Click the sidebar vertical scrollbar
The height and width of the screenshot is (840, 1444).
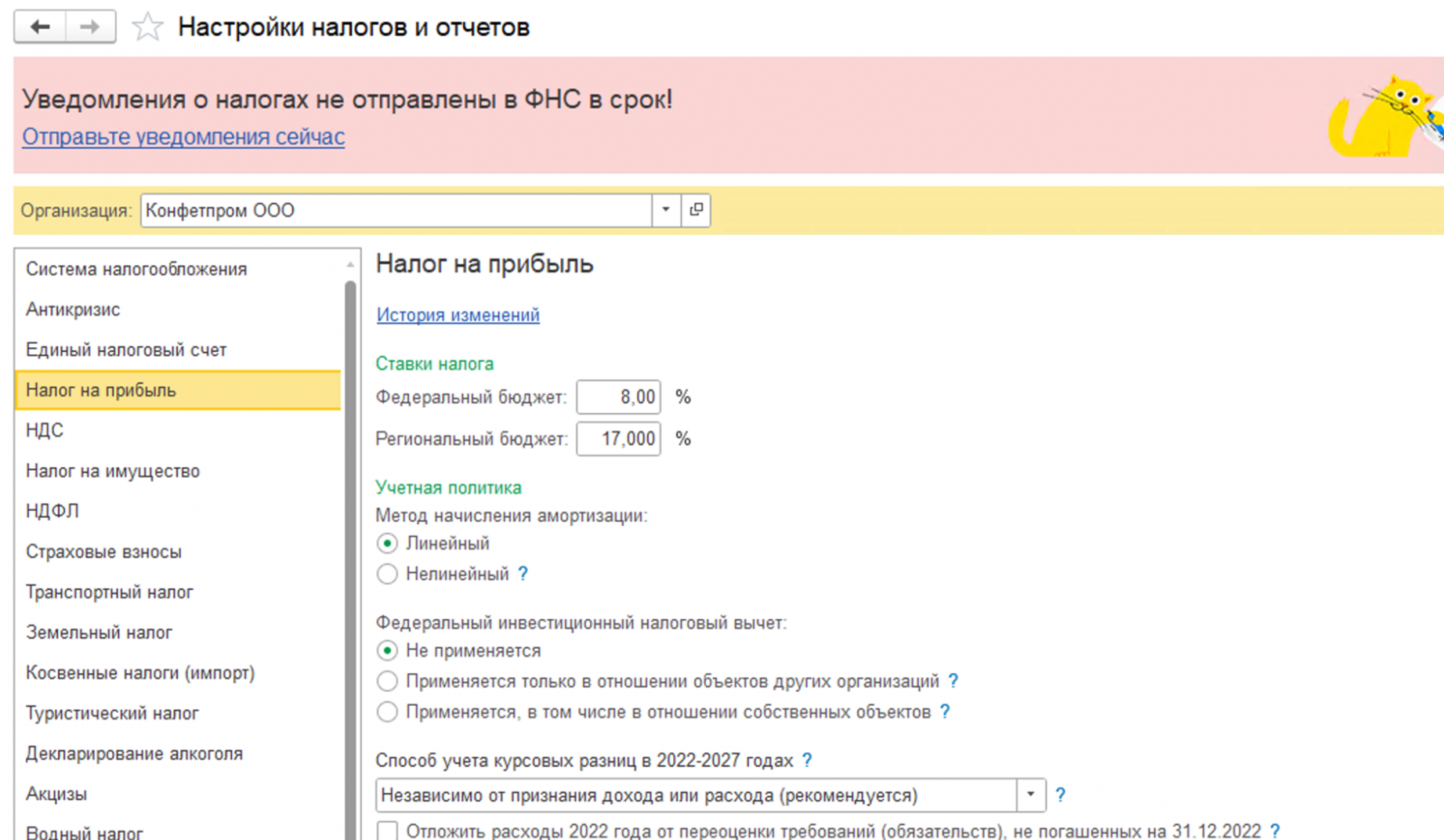pyautogui.click(x=350, y=559)
